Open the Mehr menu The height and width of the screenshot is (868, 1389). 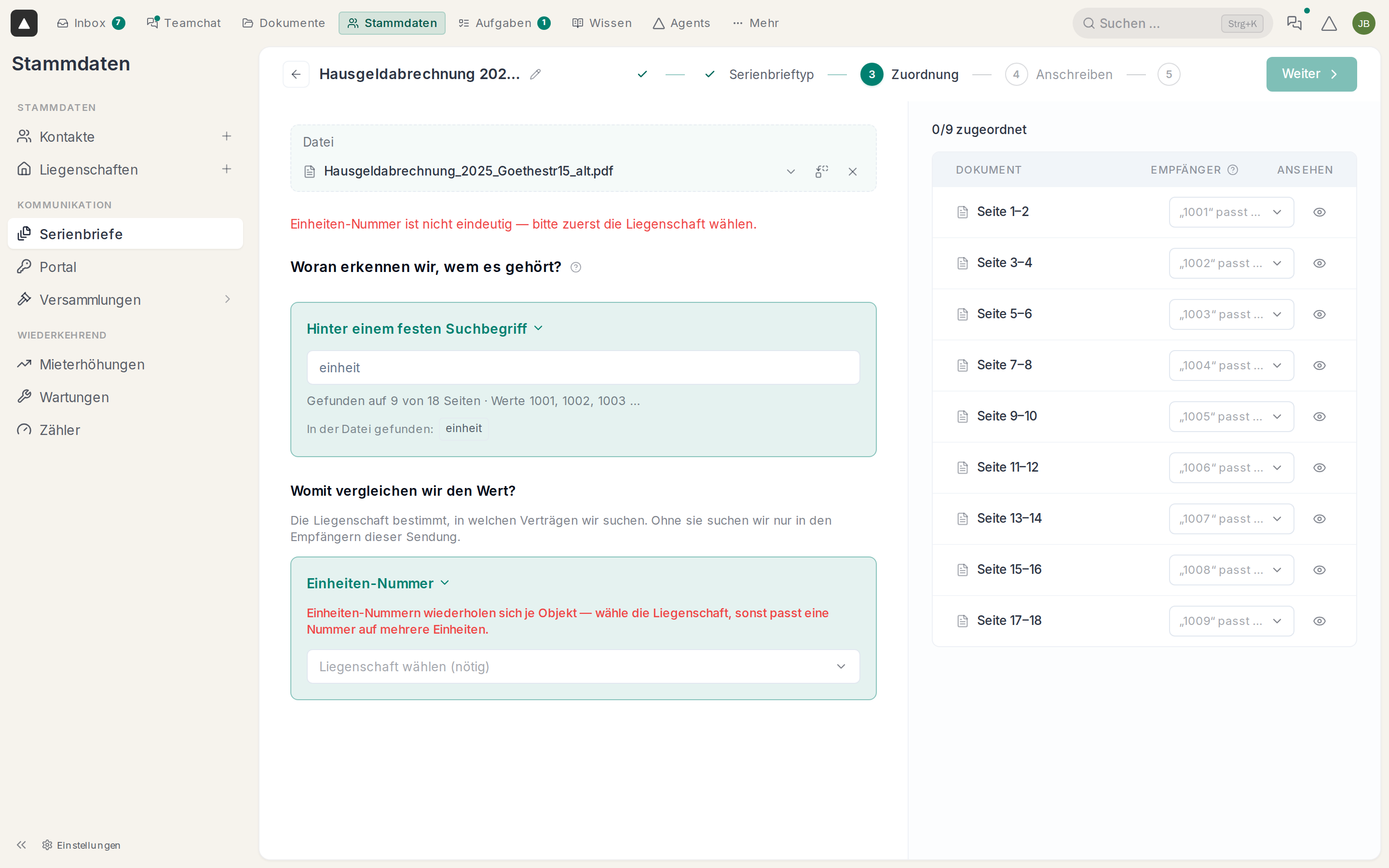click(x=756, y=23)
